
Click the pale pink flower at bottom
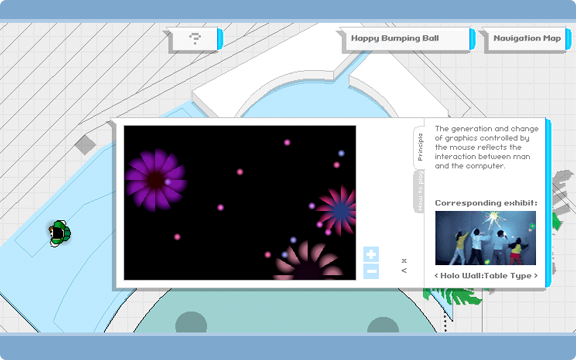click(x=308, y=262)
